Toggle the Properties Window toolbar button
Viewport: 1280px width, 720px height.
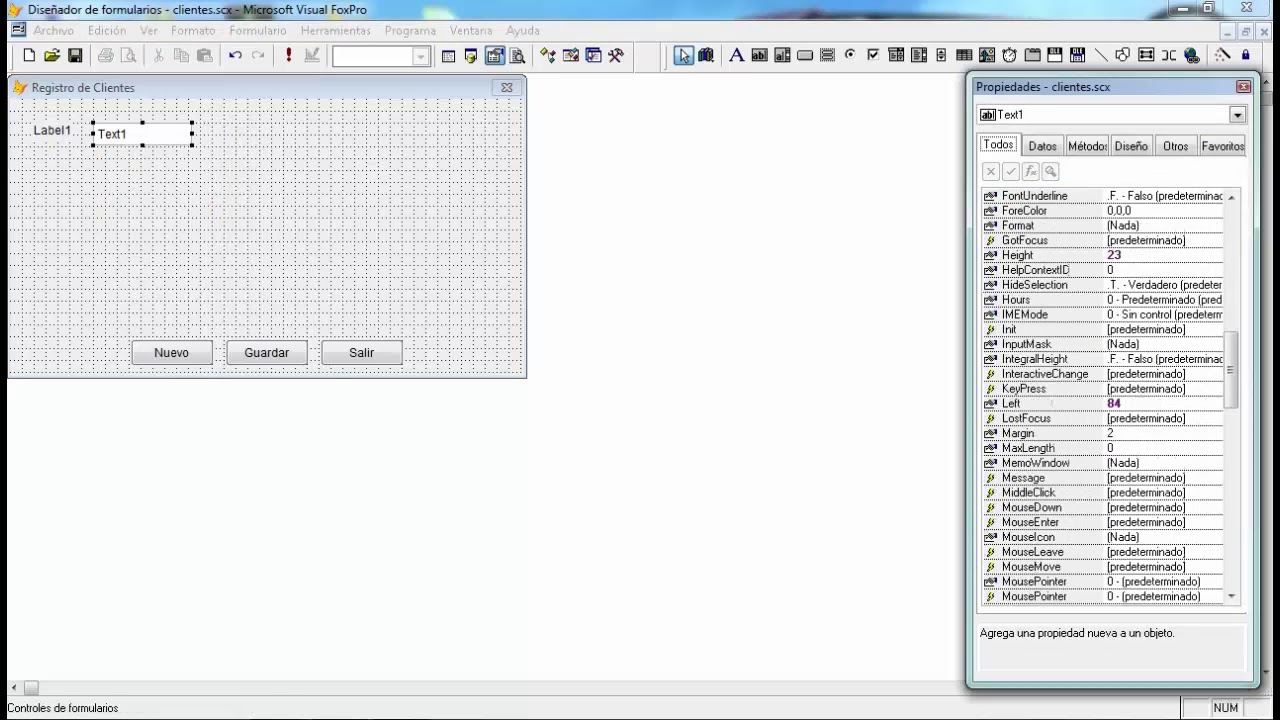tap(494, 56)
